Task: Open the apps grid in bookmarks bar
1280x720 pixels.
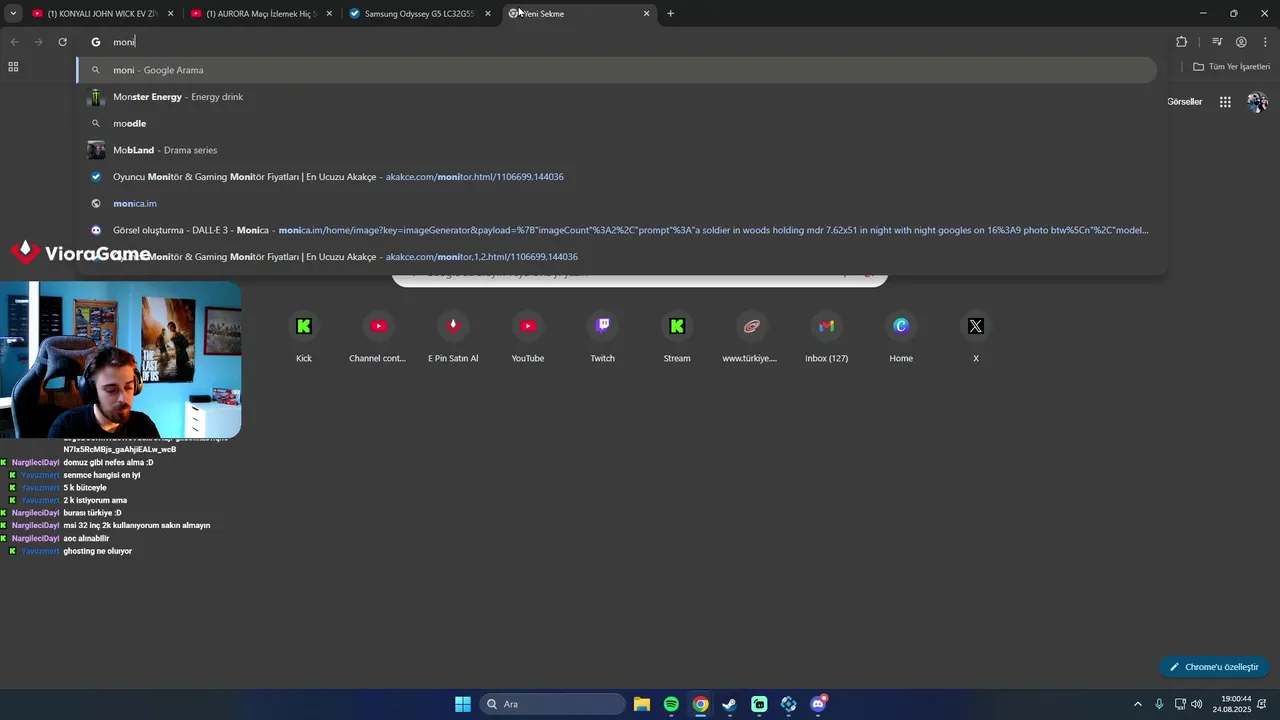Action: coord(13,67)
